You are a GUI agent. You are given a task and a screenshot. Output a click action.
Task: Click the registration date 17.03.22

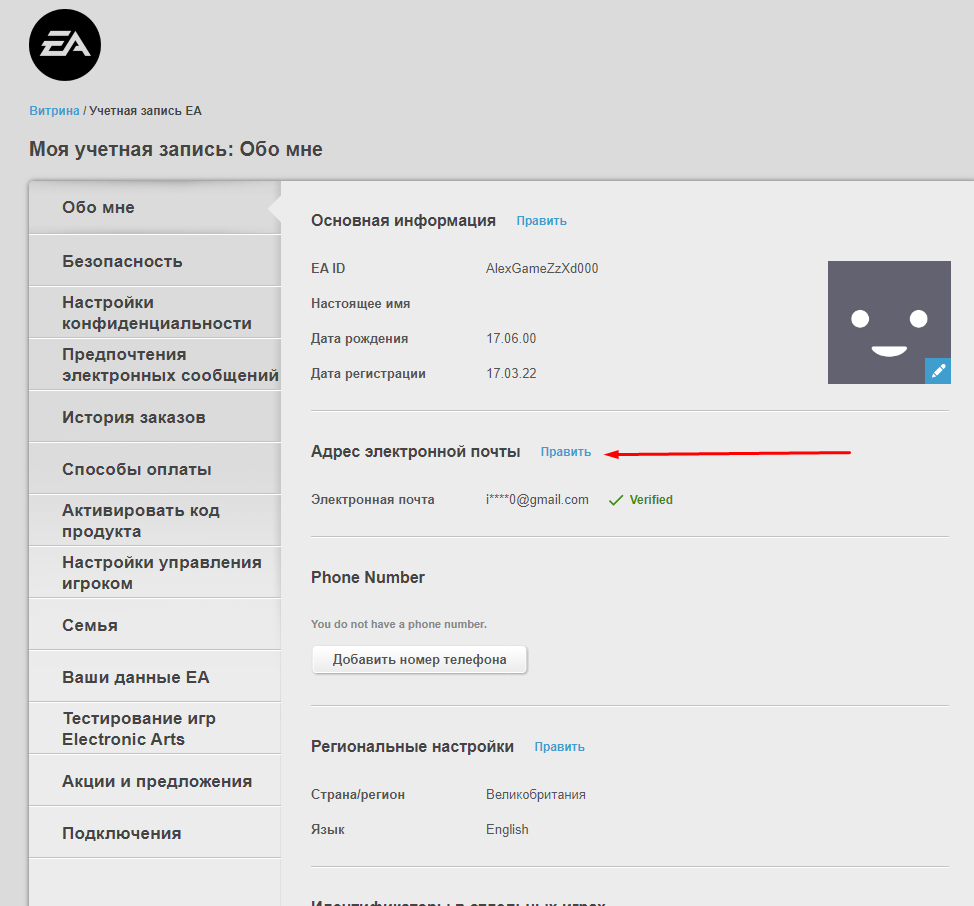click(x=511, y=373)
